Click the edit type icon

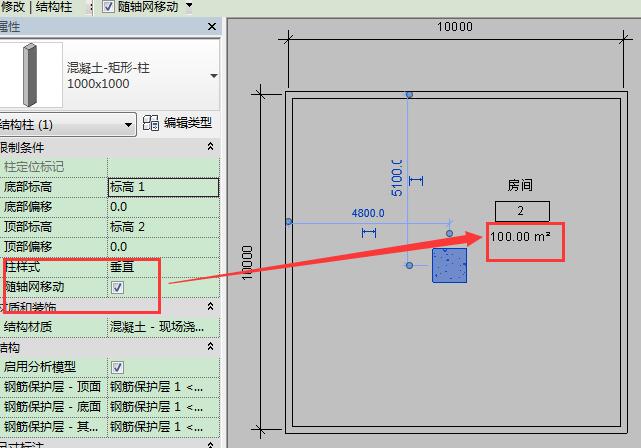pyautogui.click(x=150, y=123)
